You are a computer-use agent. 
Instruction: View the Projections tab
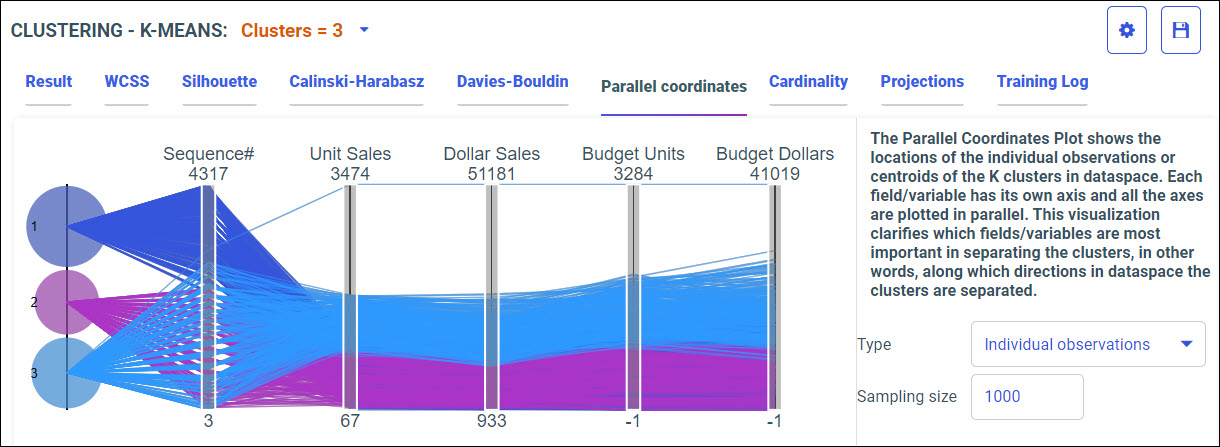coord(922,82)
